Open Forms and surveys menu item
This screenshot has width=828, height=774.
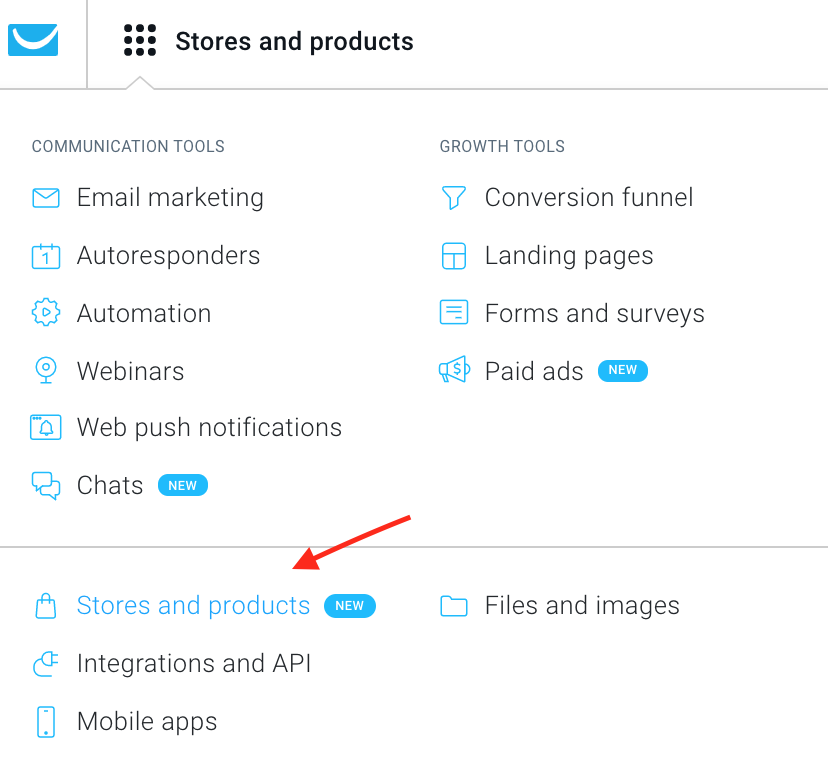click(x=595, y=314)
